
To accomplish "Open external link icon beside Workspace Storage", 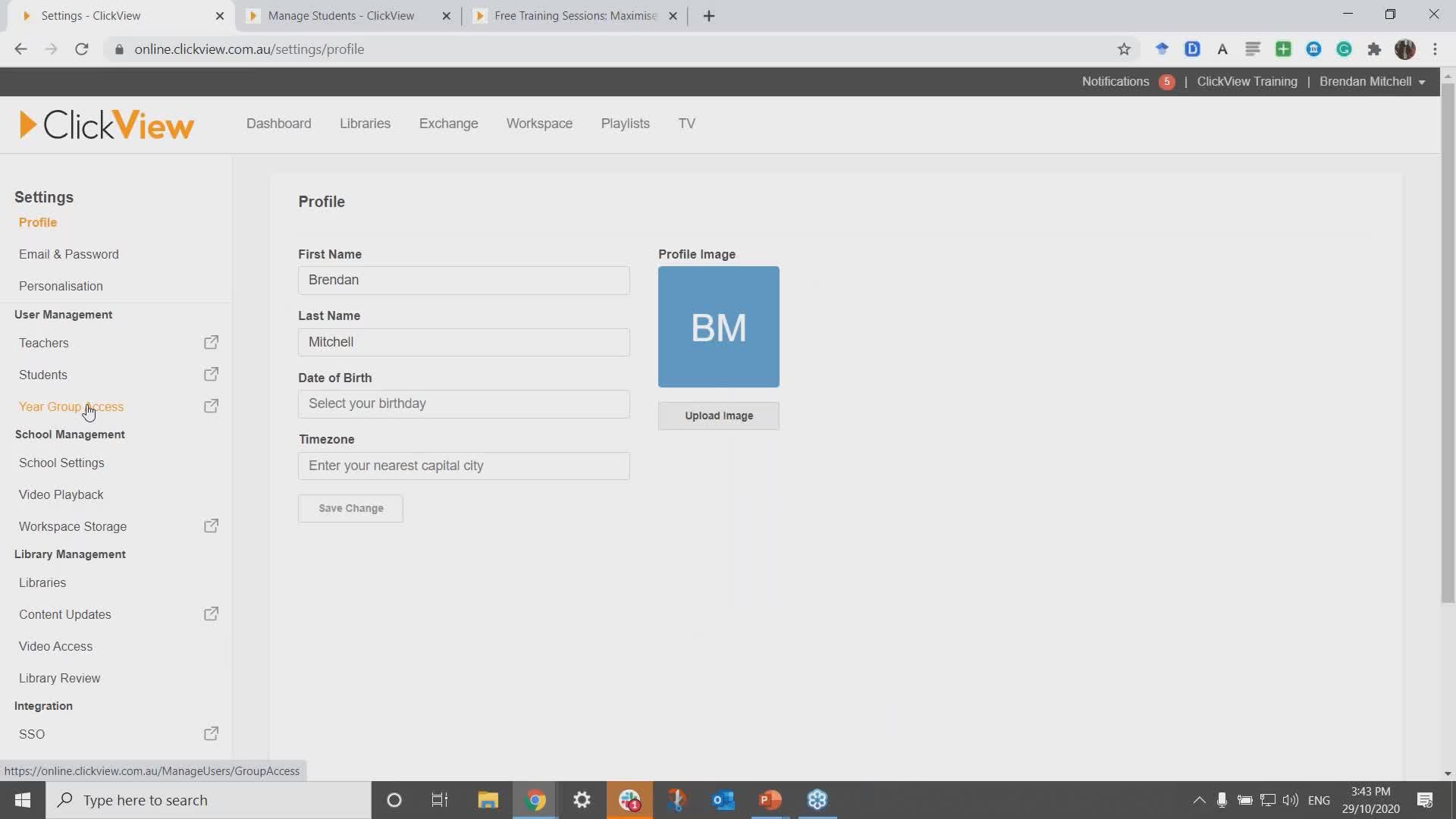I will (x=212, y=526).
